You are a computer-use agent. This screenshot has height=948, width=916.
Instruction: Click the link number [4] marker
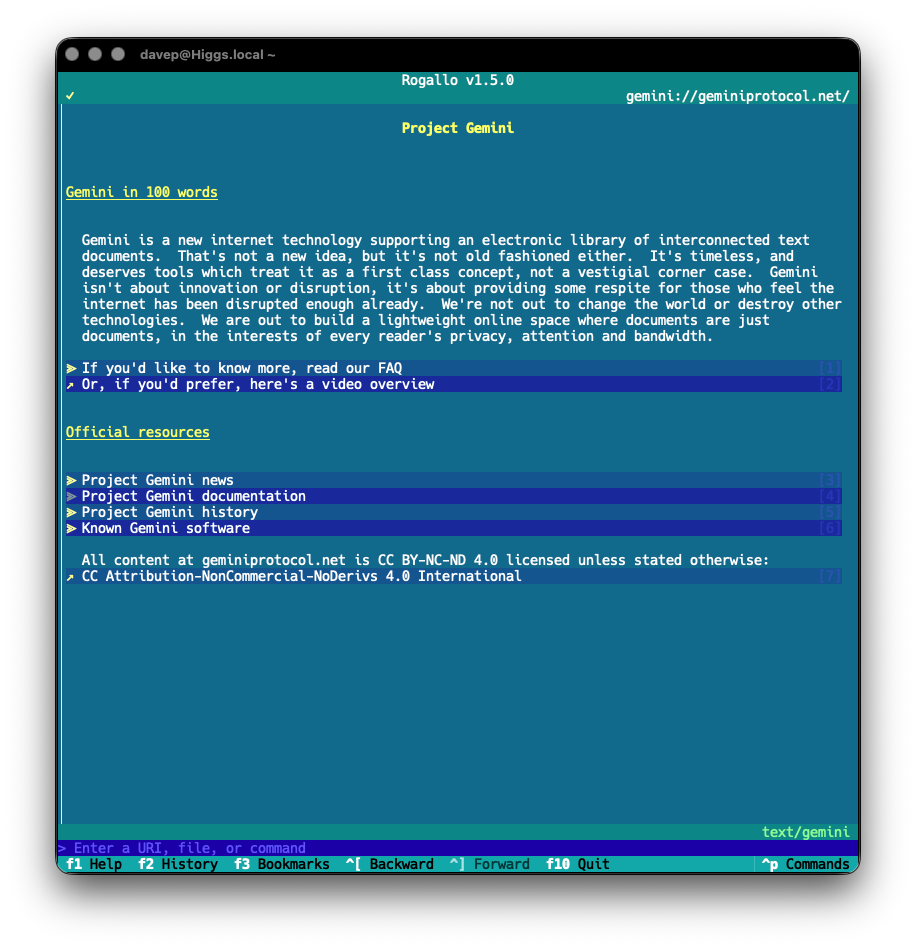(830, 496)
